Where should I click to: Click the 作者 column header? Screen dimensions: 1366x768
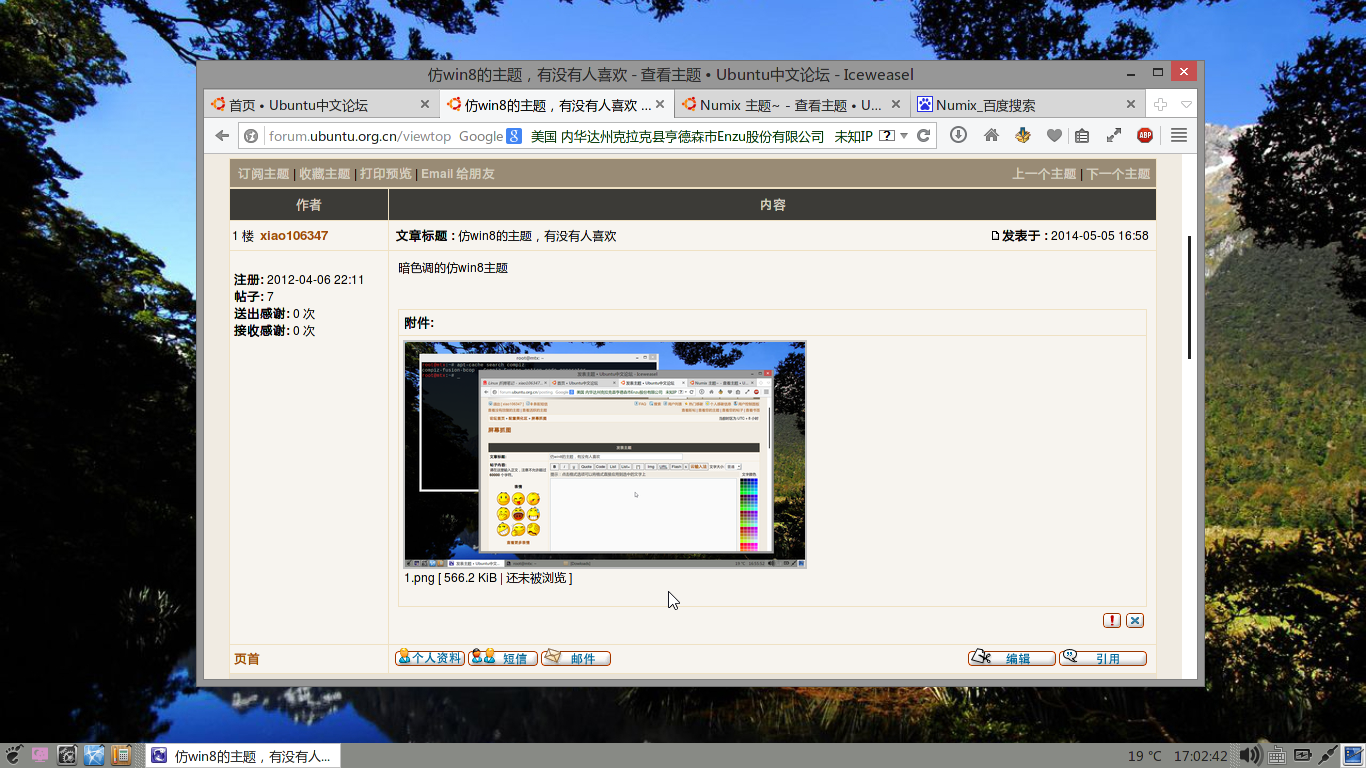(309, 205)
